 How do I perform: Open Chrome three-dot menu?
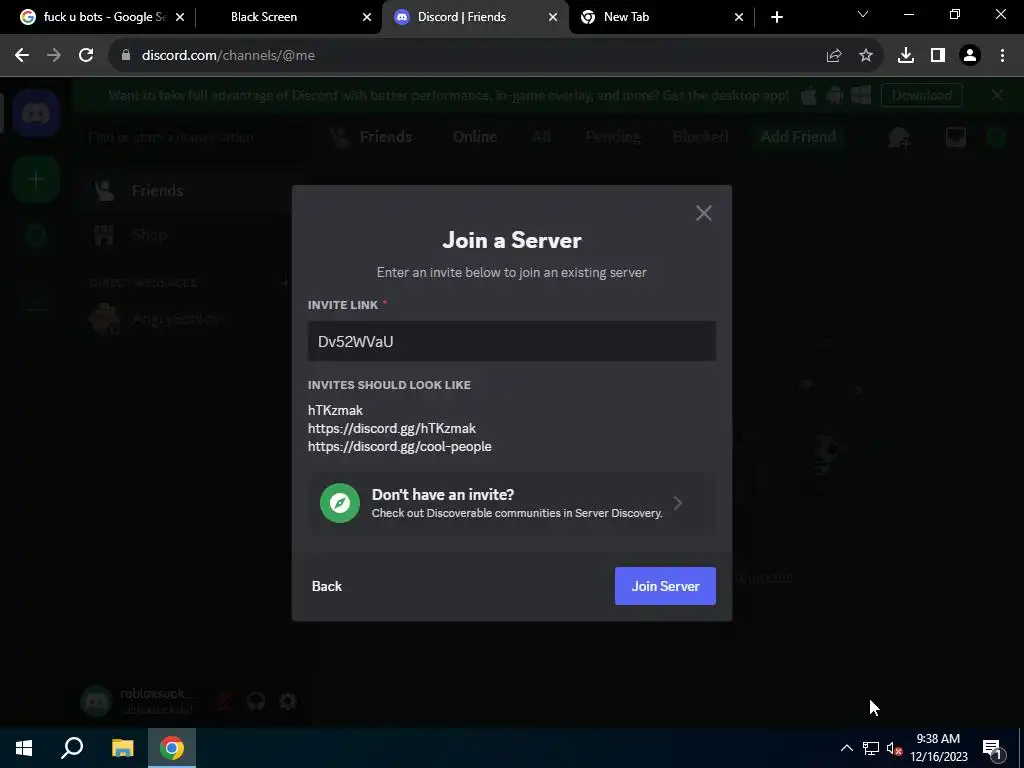[1002, 56]
